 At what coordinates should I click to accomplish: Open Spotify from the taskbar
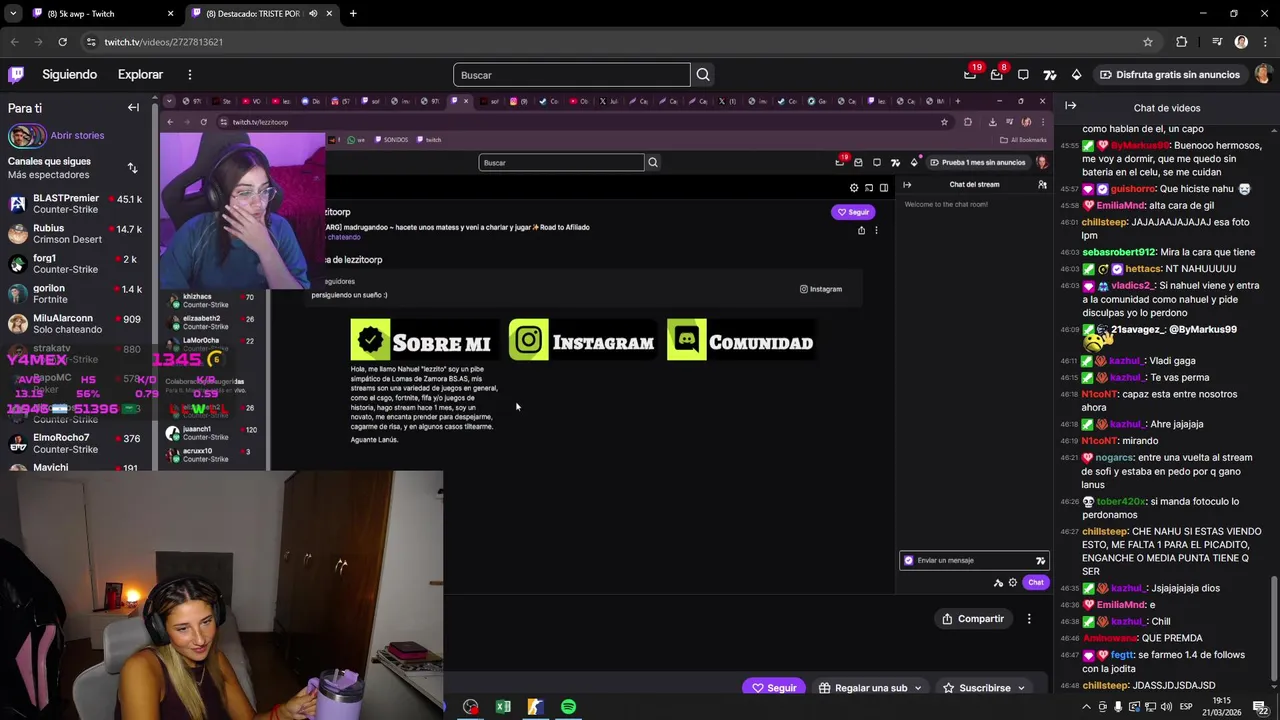(568, 707)
